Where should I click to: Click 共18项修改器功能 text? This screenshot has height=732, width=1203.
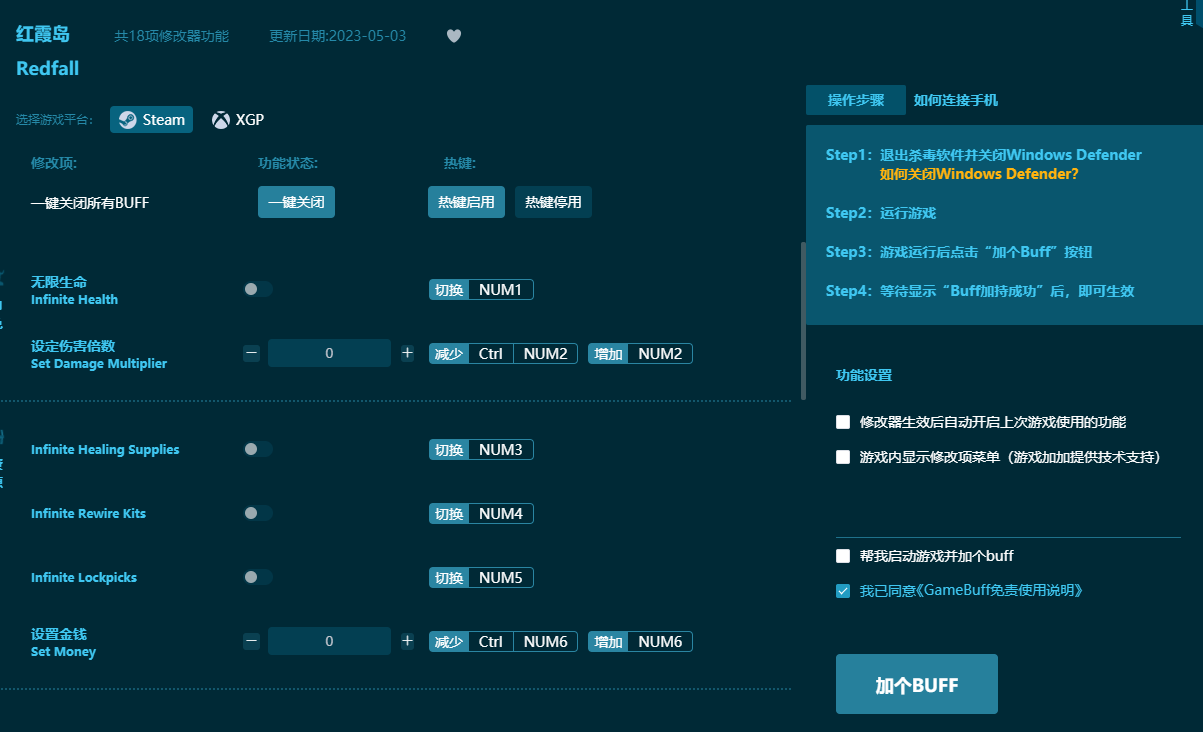(172, 36)
